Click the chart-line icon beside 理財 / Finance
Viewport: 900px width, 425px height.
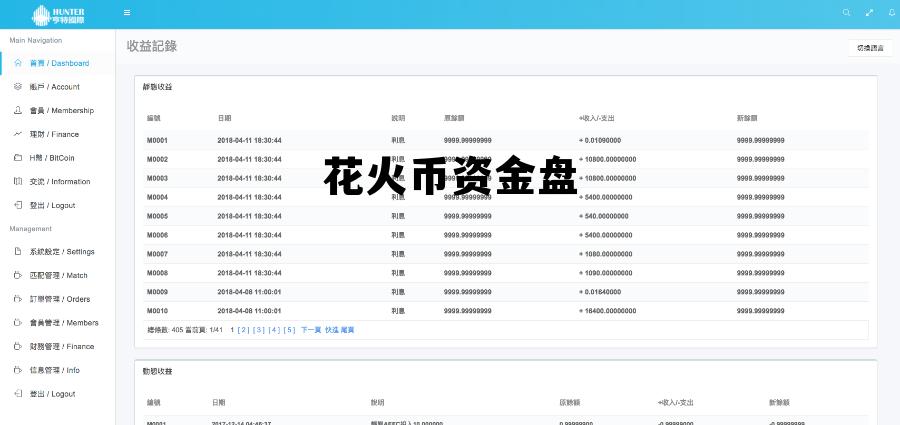point(18,134)
